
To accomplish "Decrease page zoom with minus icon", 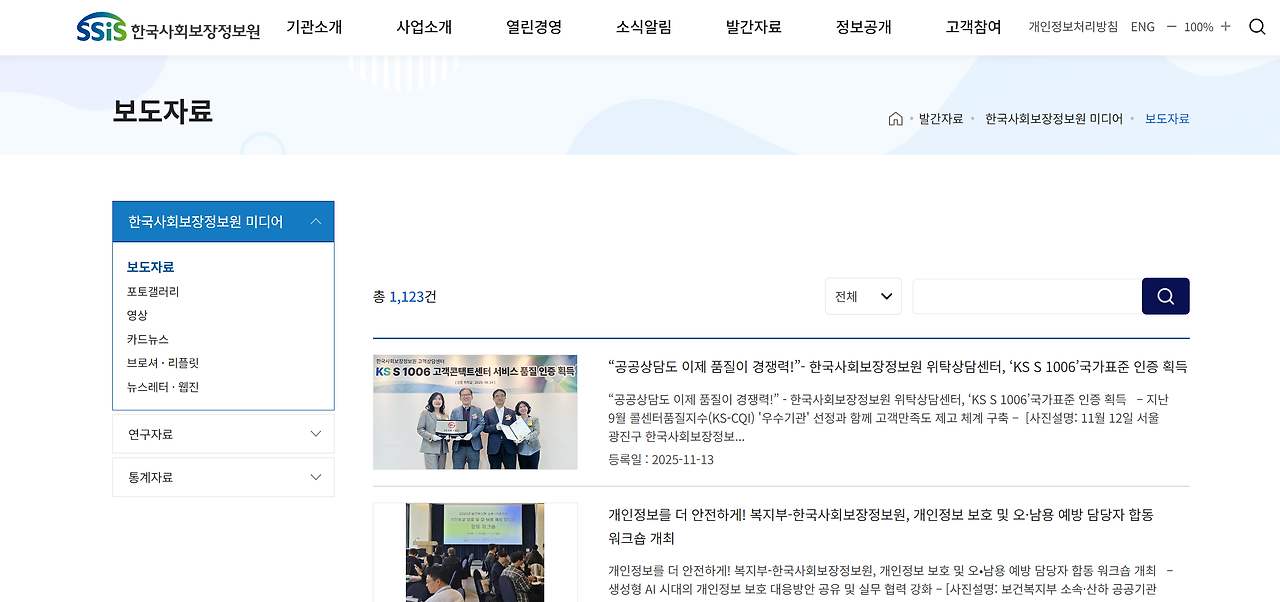I will [1171, 27].
